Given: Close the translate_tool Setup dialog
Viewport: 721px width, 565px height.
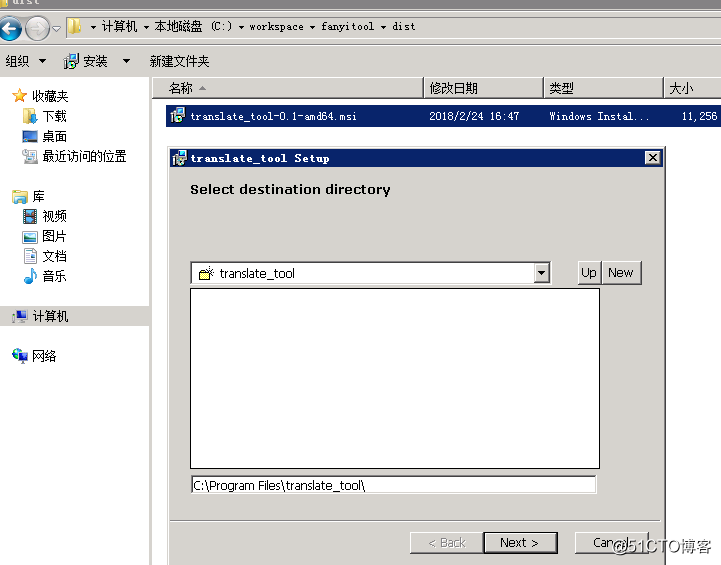Looking at the screenshot, I should point(652,158).
